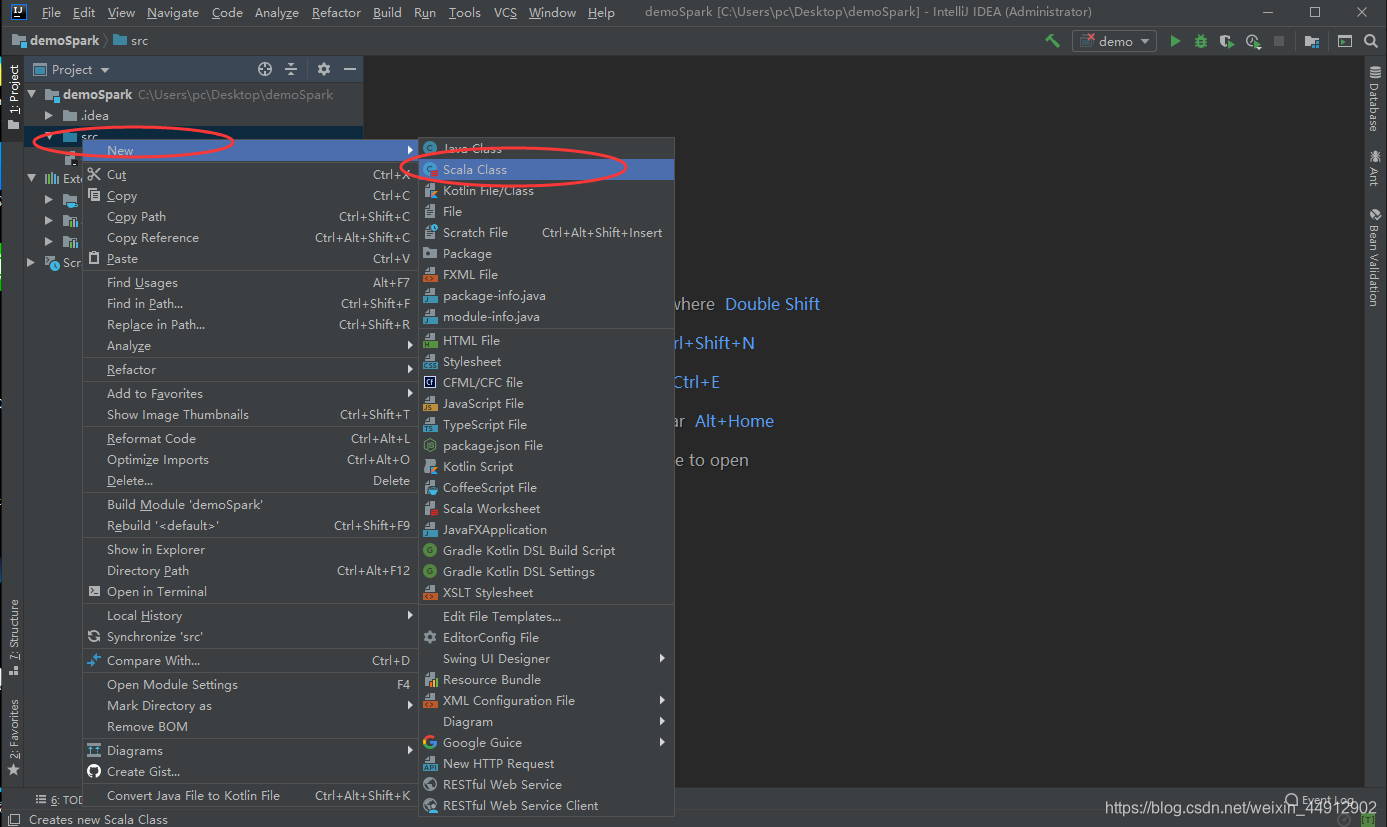Open the Refactor menu in menu bar
This screenshot has height=827, width=1387.
point(336,12)
